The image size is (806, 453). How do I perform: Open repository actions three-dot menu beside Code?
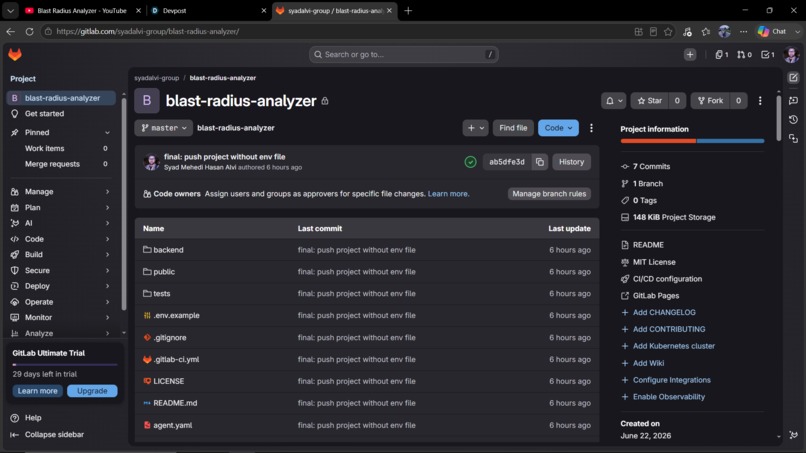[x=591, y=128]
